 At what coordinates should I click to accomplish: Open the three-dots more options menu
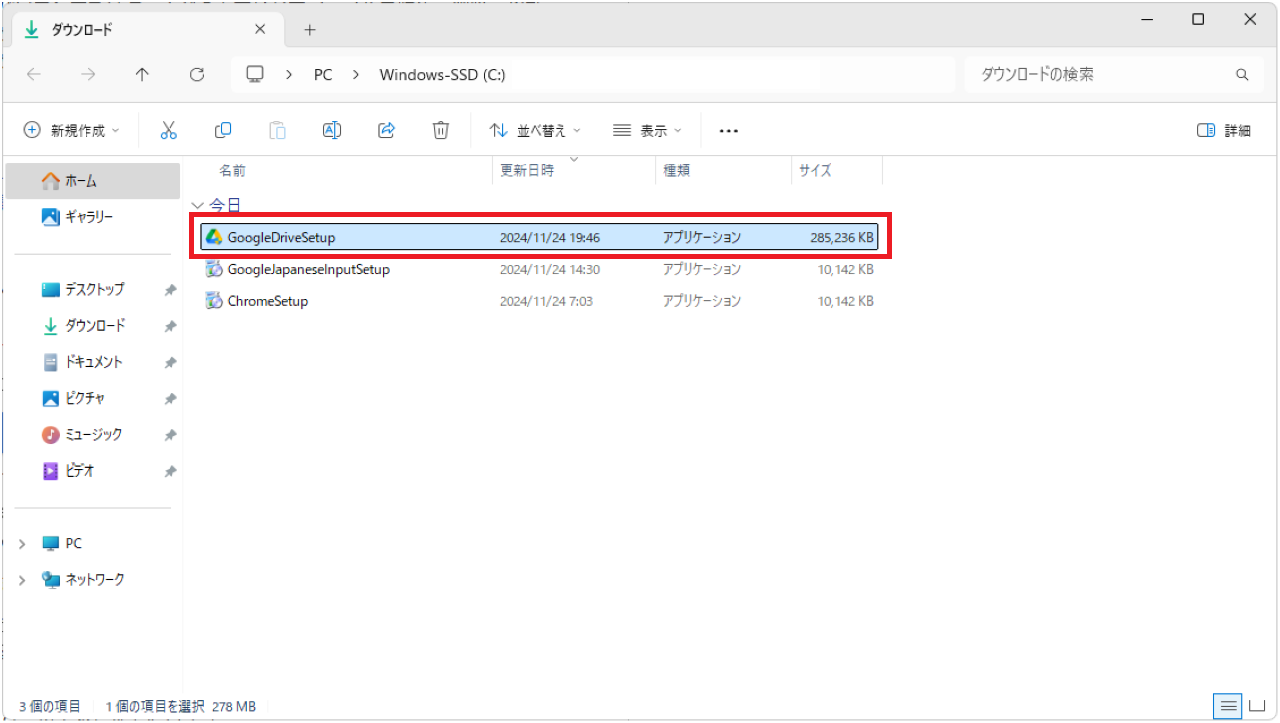[x=728, y=131]
